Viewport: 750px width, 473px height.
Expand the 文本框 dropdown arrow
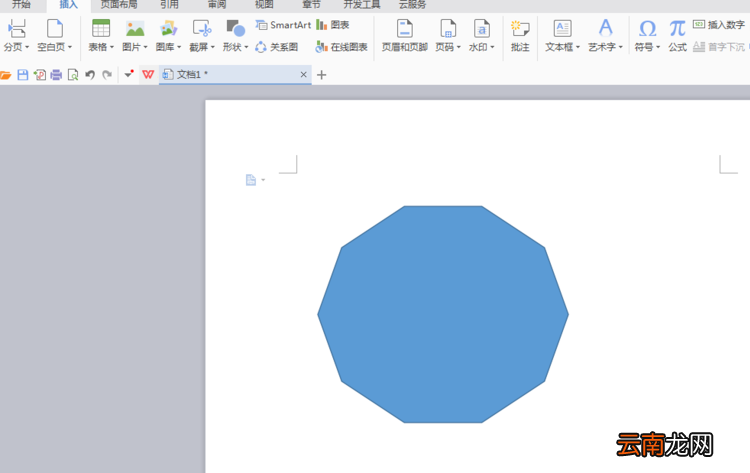tap(578, 47)
